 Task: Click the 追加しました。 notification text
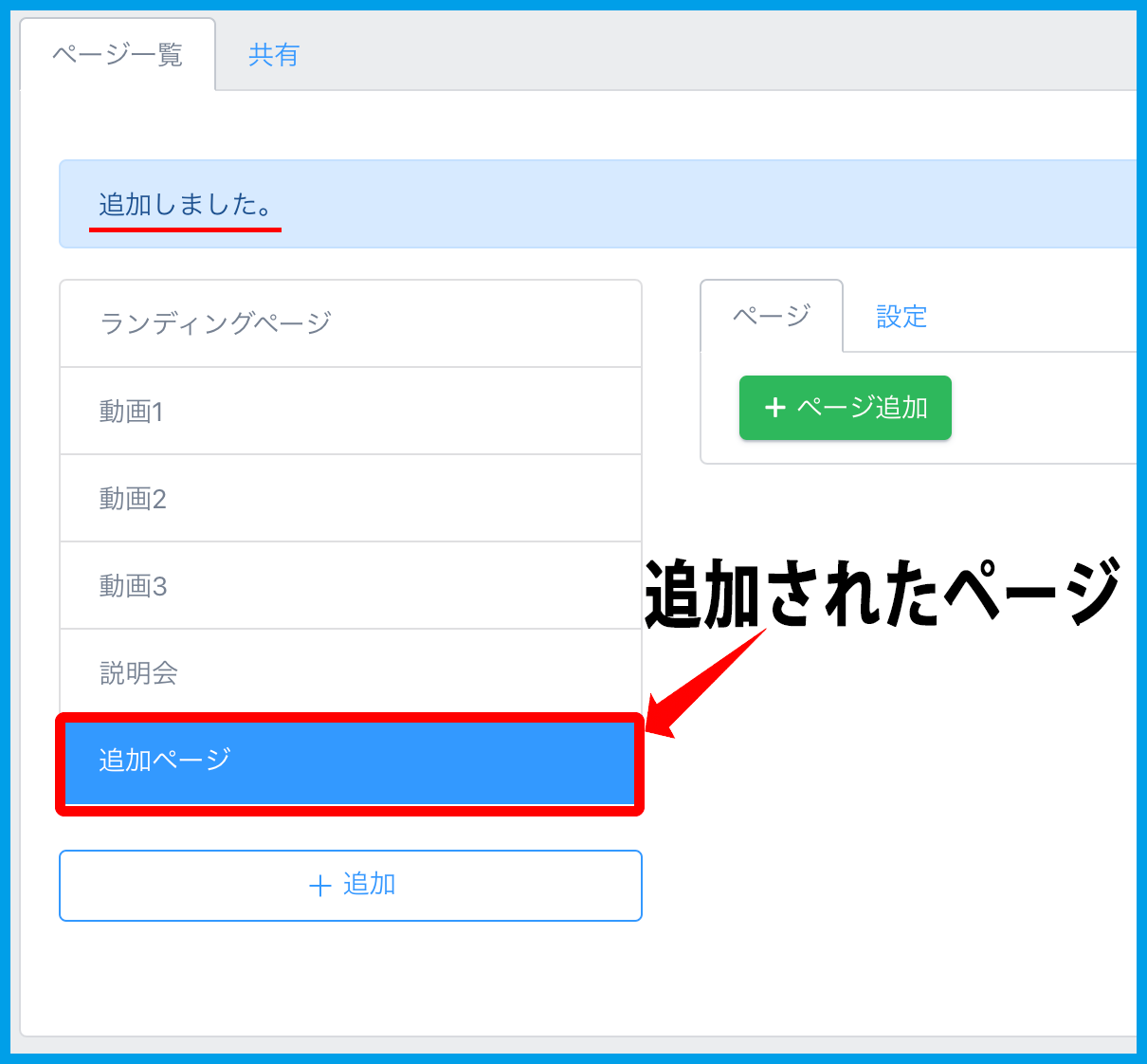tap(186, 204)
